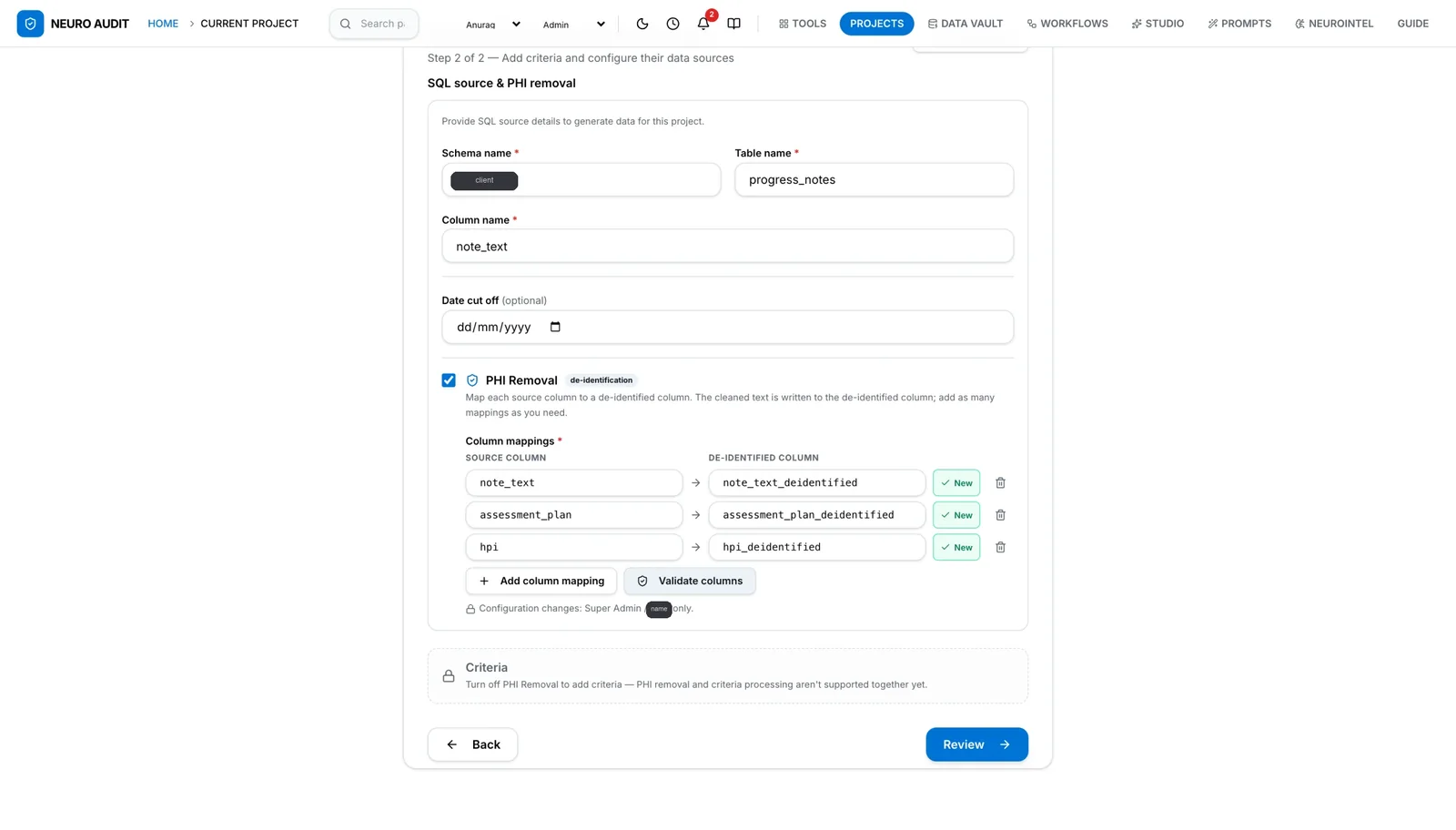Click the Date cut off field
The width and height of the screenshot is (1456, 830).
point(727,327)
